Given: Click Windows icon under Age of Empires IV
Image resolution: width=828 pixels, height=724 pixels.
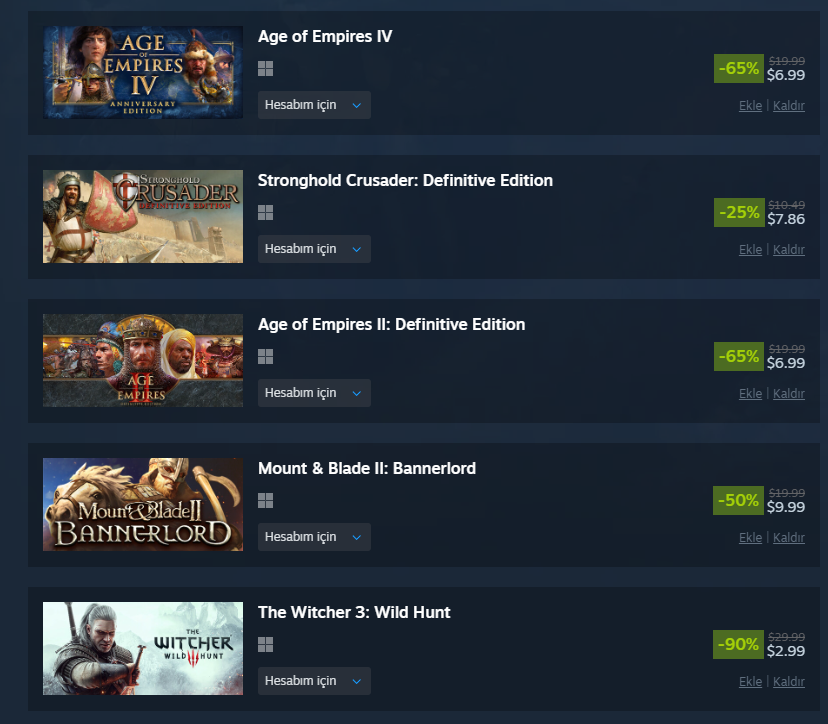Looking at the screenshot, I should click(265, 69).
